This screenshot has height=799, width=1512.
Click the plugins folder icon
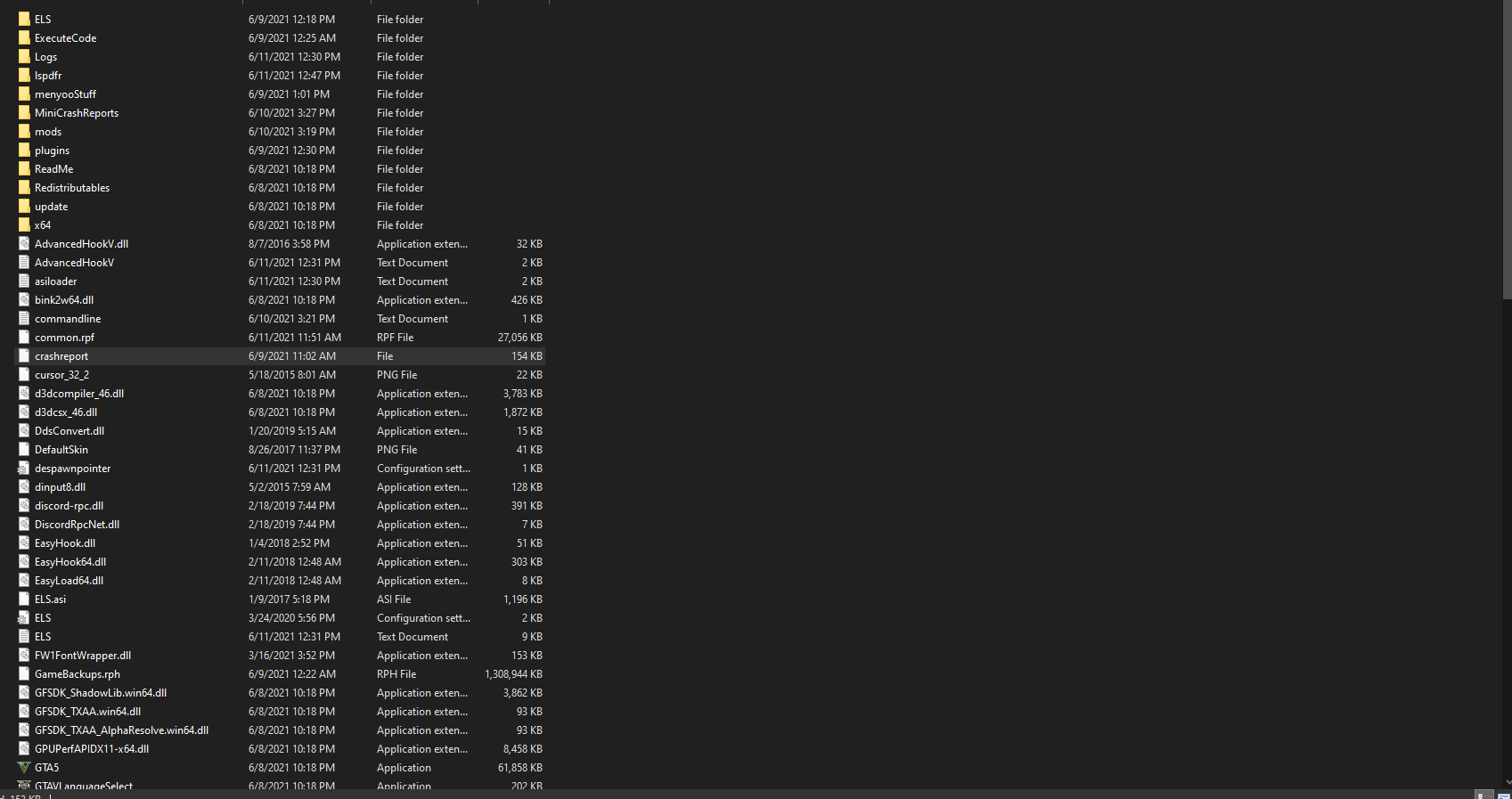(x=24, y=150)
